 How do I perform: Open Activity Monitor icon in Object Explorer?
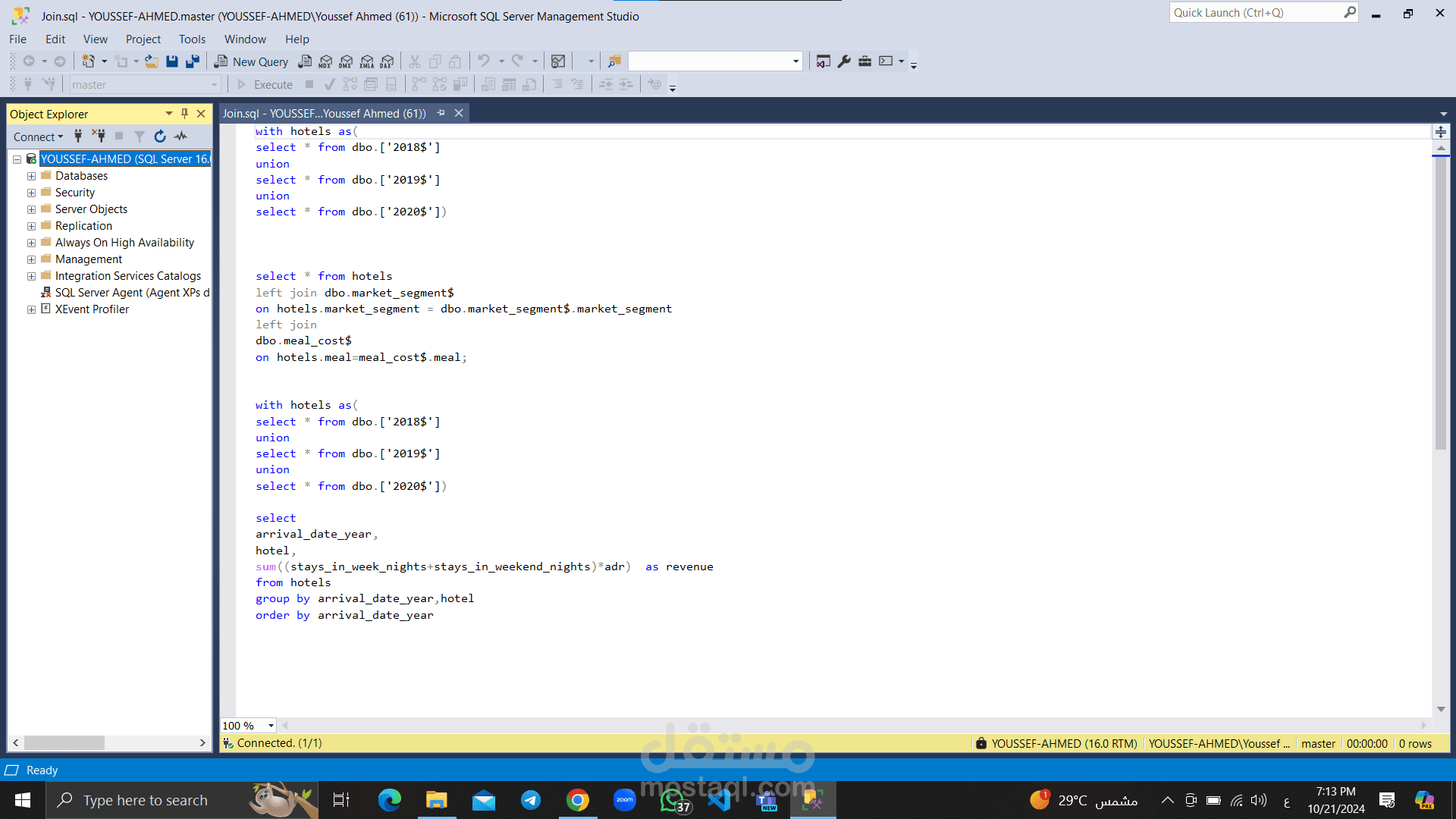click(180, 136)
